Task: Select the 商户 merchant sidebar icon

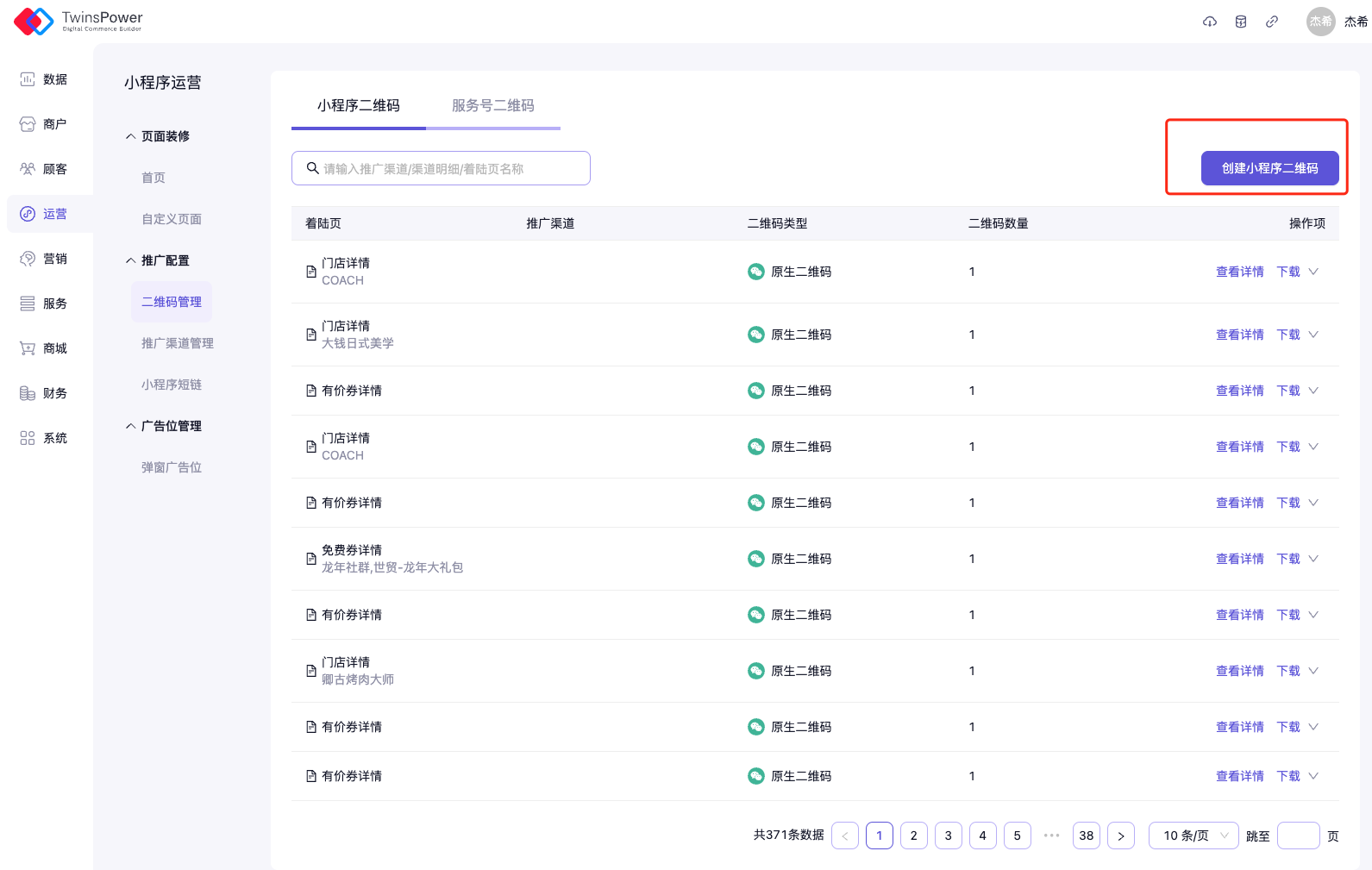Action: pos(28,124)
